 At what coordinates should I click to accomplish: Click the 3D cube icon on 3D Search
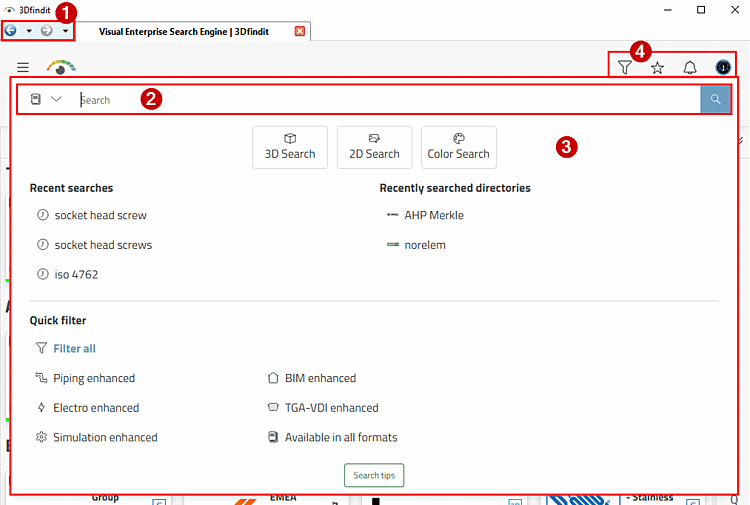(290, 138)
